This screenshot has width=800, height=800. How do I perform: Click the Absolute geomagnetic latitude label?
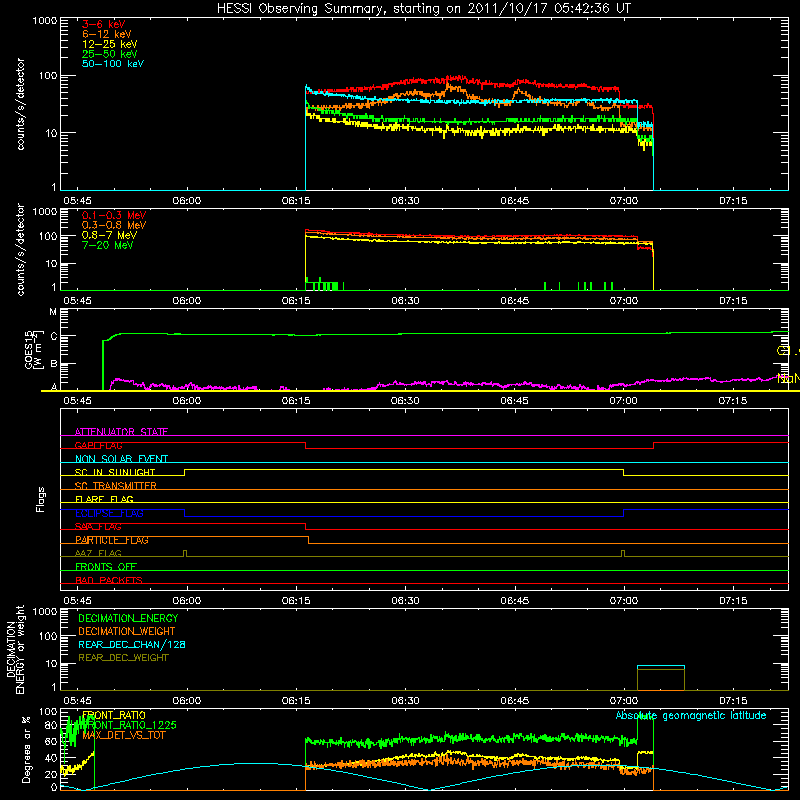[x=691, y=715]
